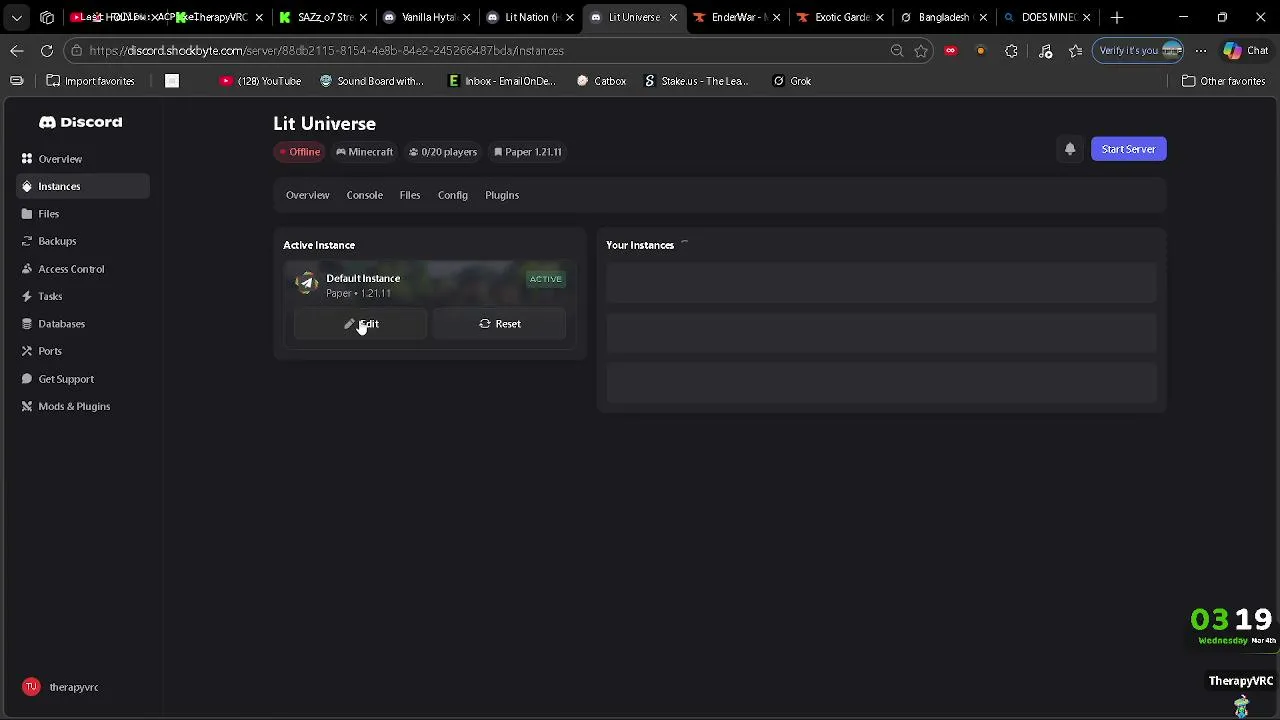1280x720 pixels.
Task: Click the 0/20 players label
Action: (443, 152)
